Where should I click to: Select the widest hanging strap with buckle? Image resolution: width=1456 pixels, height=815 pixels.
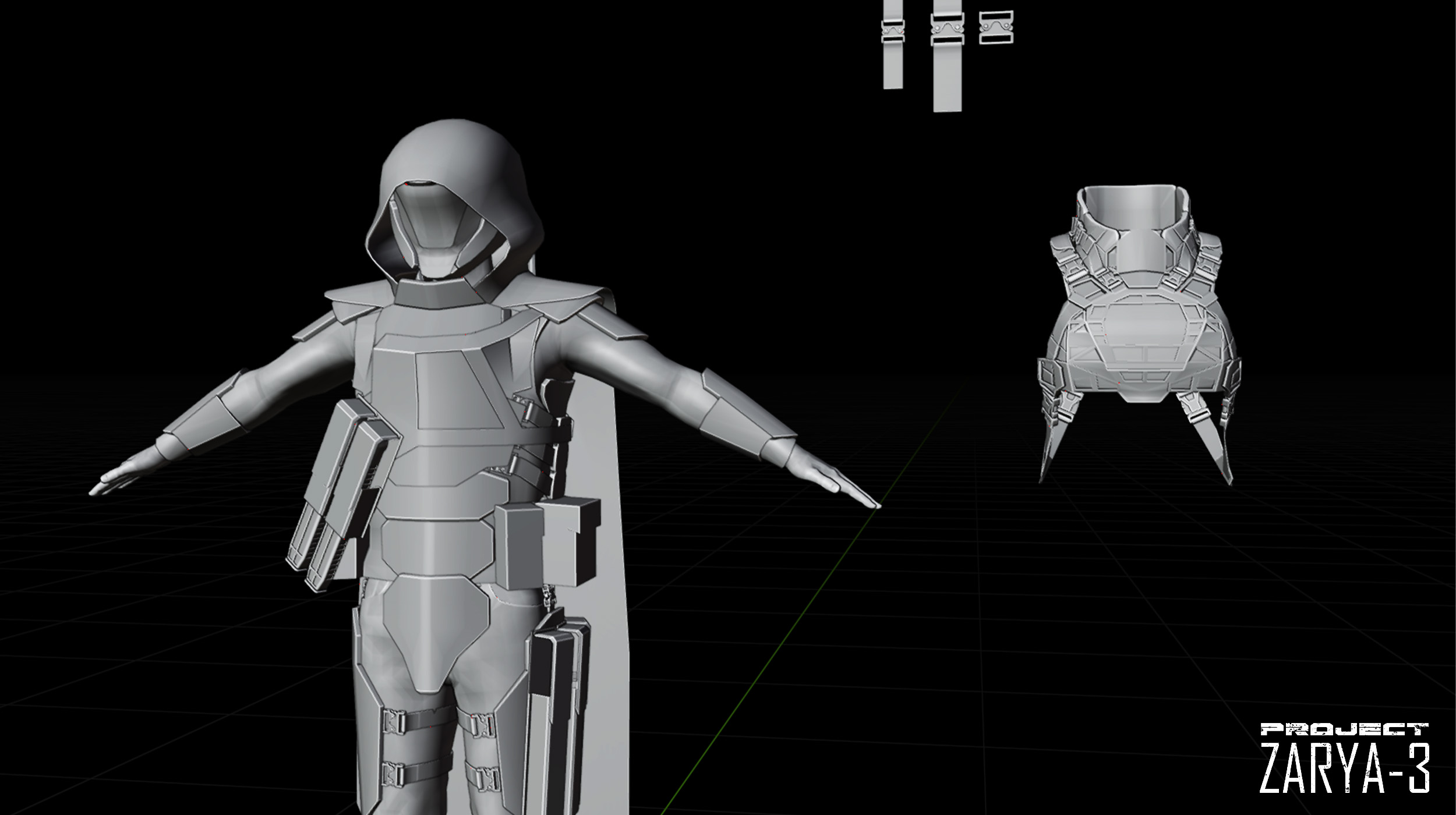coord(948,55)
